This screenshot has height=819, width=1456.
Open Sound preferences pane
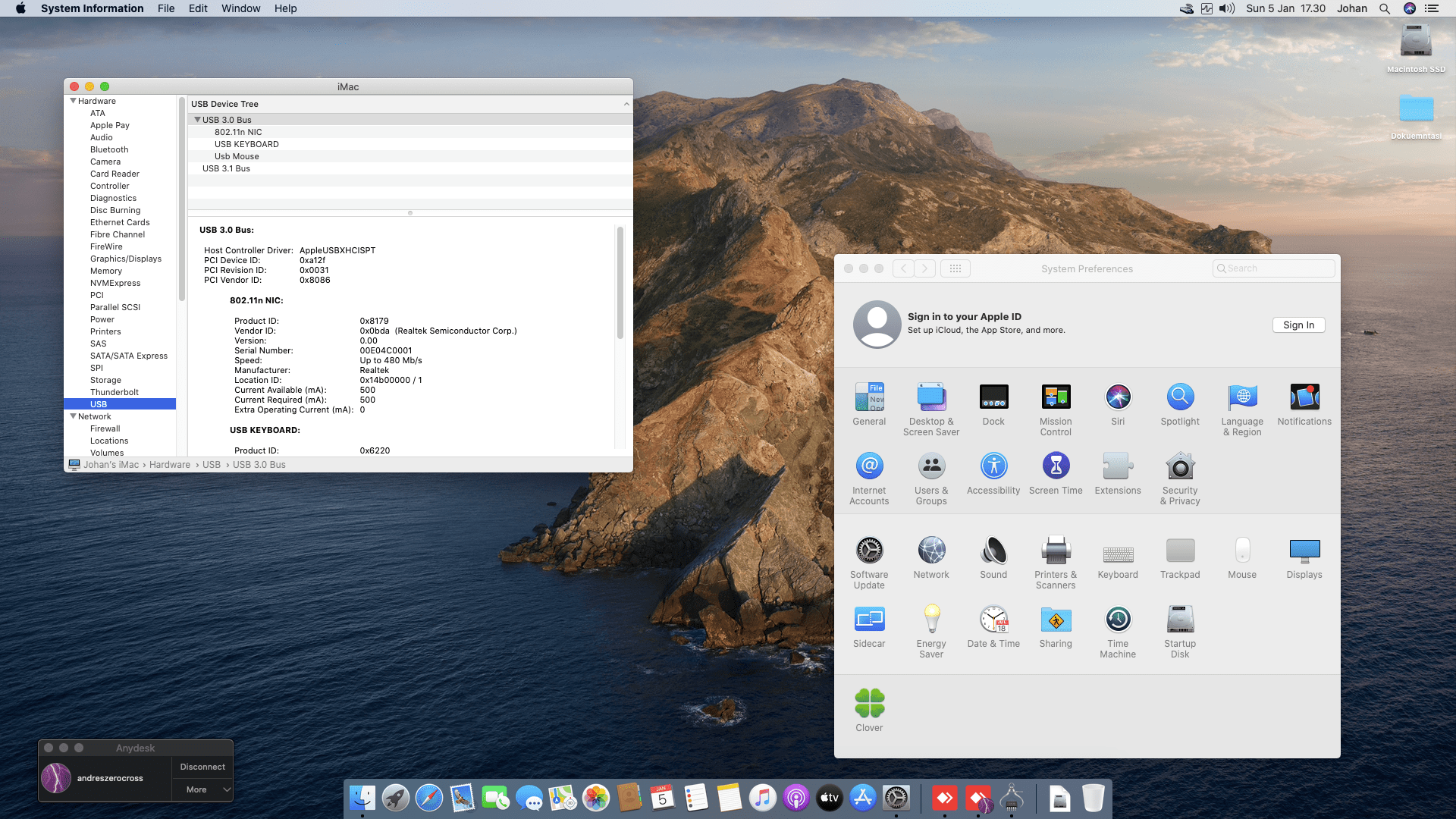[993, 557]
